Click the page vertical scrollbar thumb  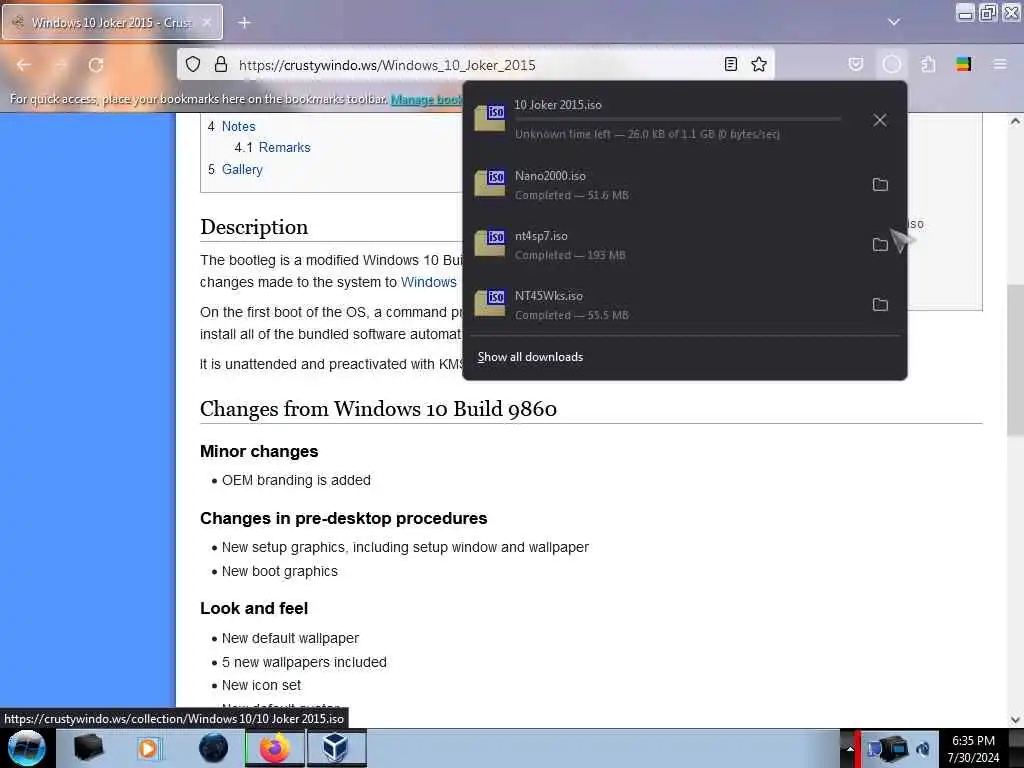pos(1015,360)
